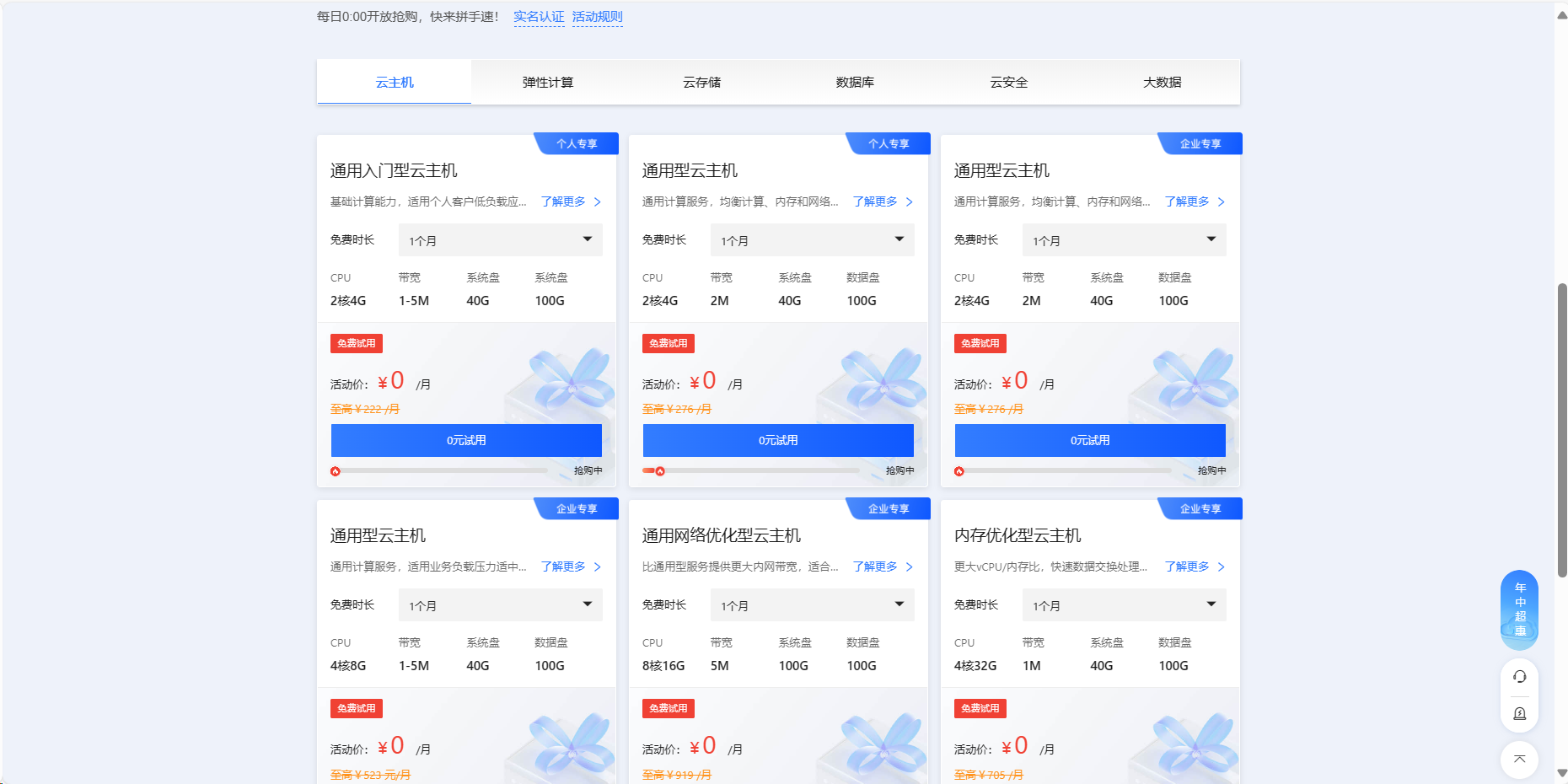Viewport: 1568px width, 784px height.
Task: Click 0元试用 on 企业专享 2核4G 通用型云主机
Action: coord(1090,440)
